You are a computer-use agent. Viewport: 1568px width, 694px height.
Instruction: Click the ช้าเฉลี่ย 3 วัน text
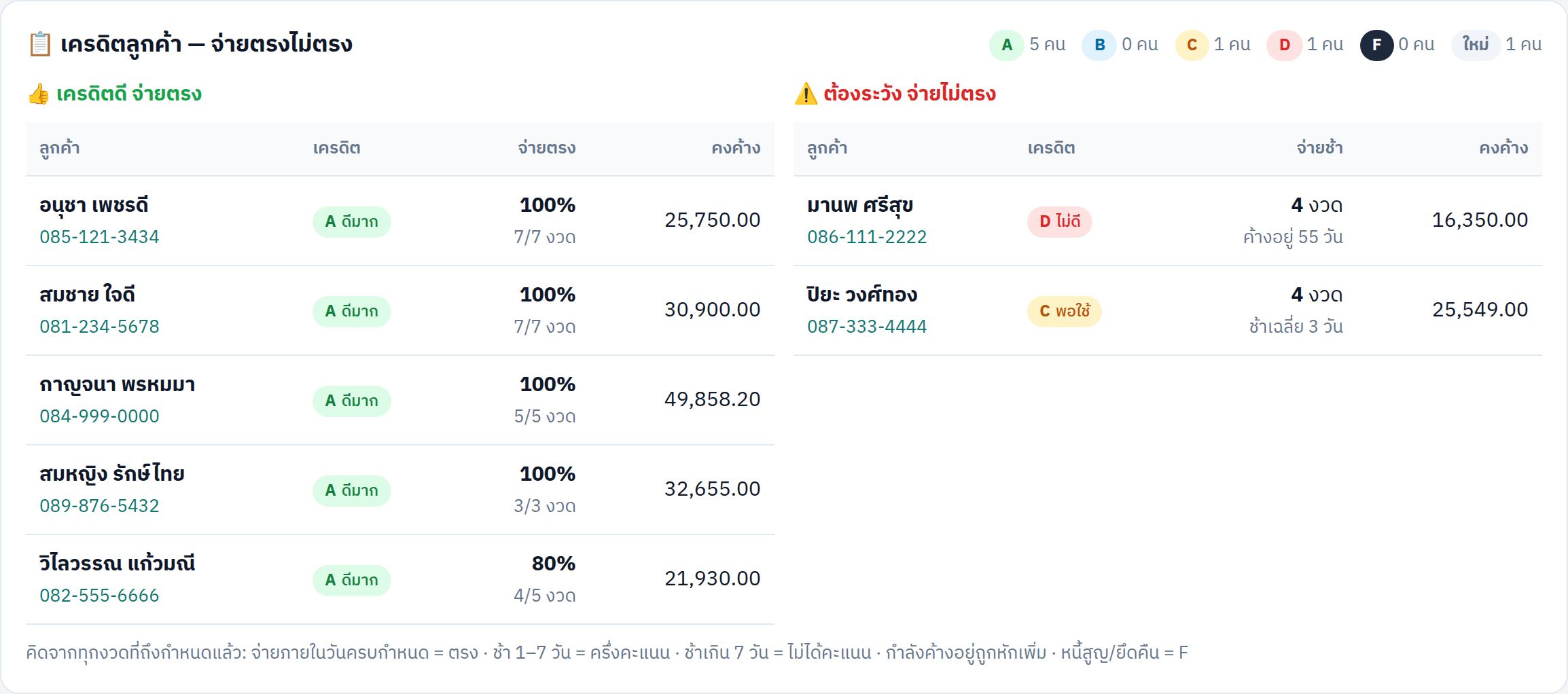point(1296,327)
